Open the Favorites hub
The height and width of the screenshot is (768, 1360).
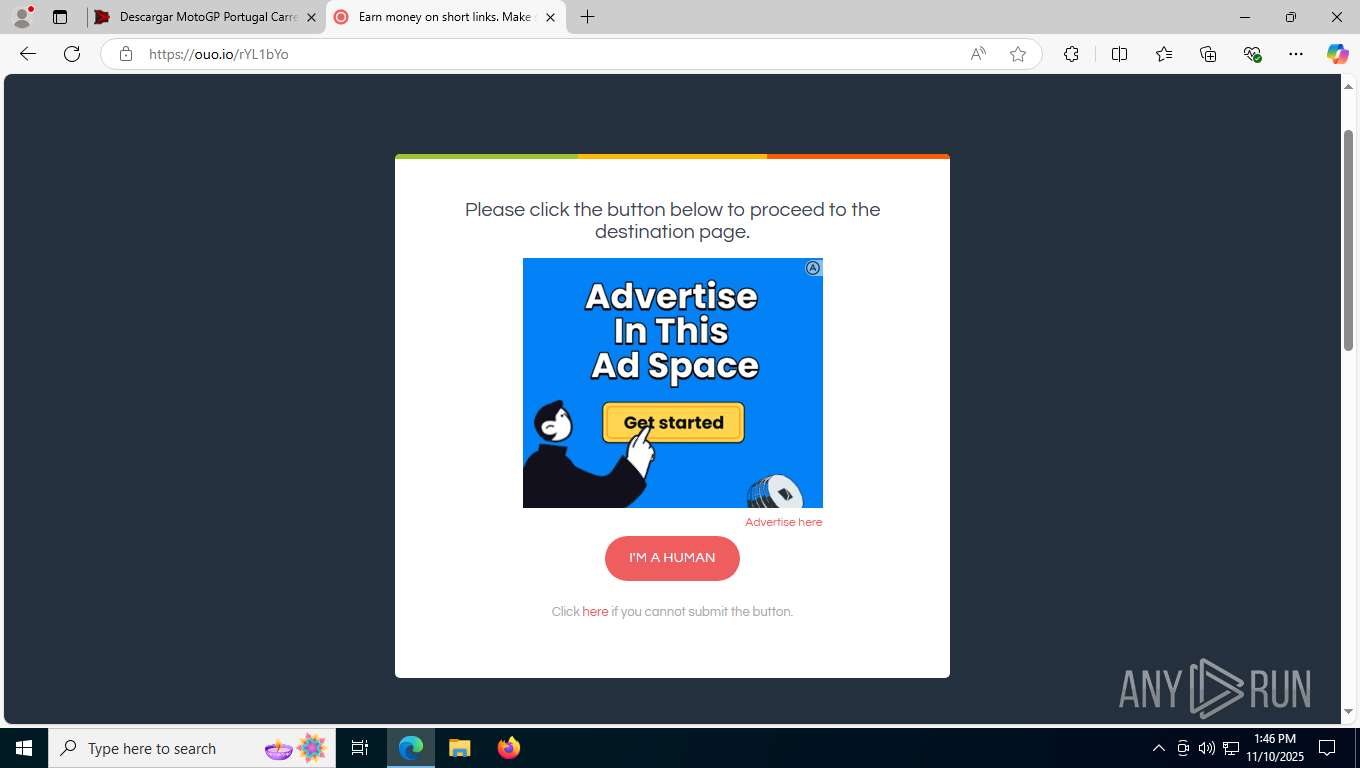point(1164,54)
